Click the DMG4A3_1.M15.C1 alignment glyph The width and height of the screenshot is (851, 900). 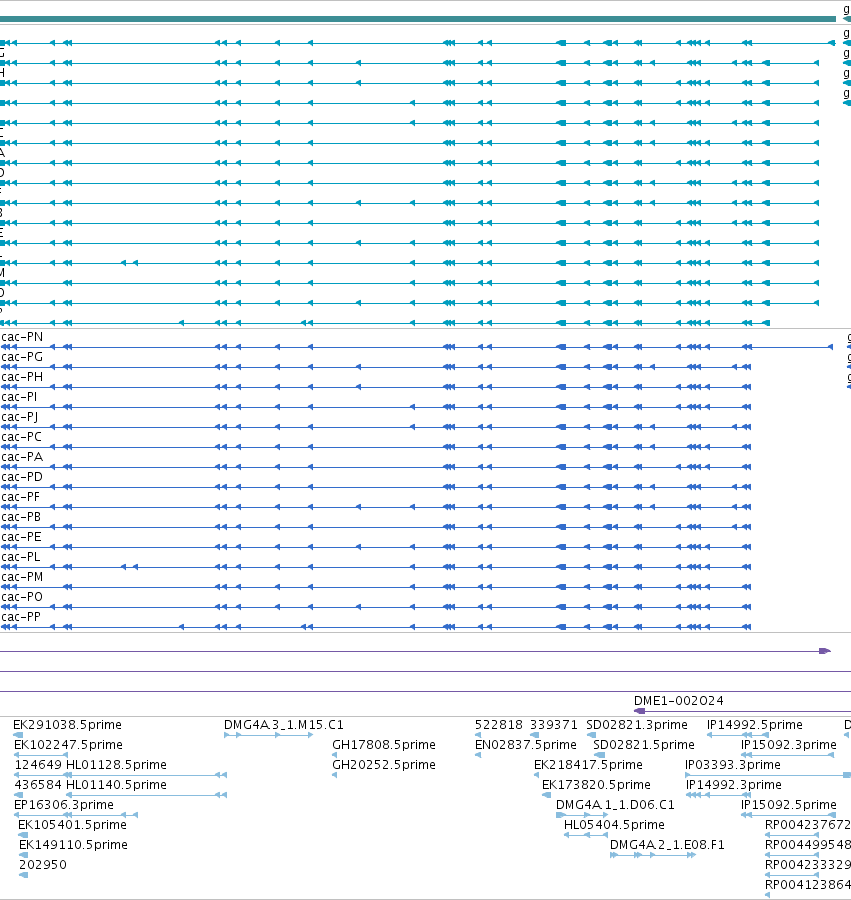coord(268,735)
